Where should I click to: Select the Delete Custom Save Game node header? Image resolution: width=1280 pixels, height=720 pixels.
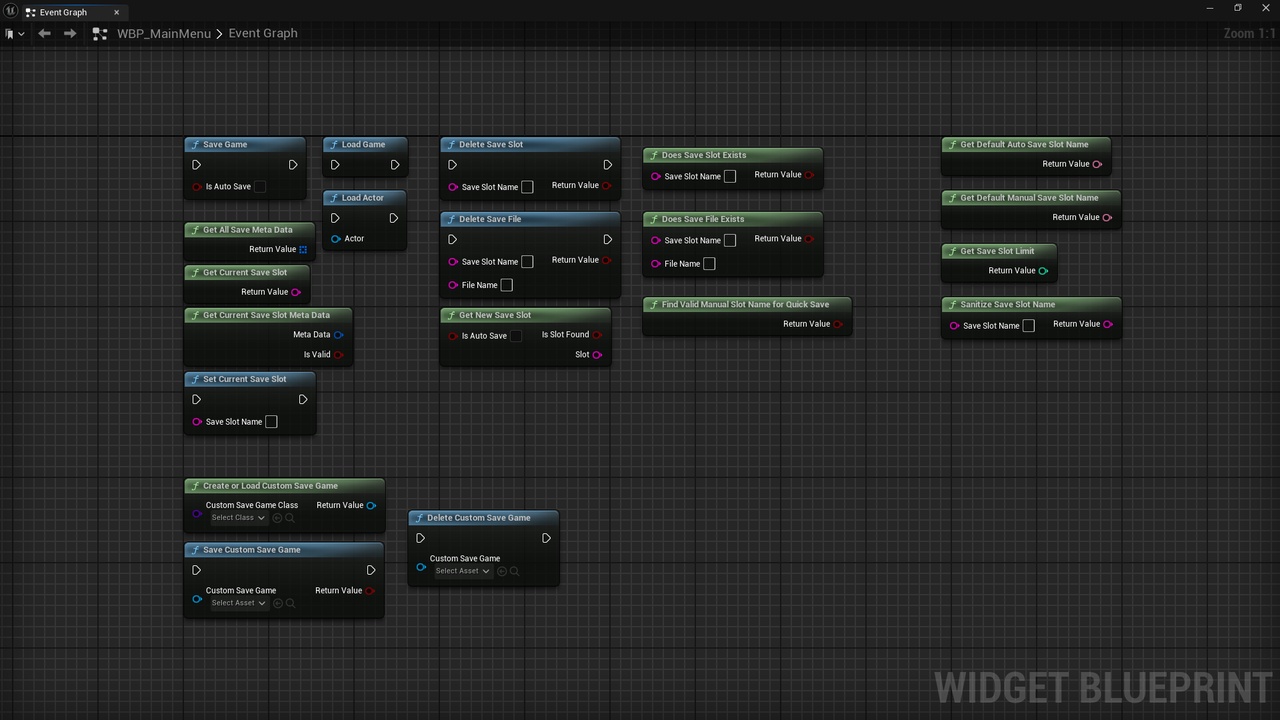483,518
